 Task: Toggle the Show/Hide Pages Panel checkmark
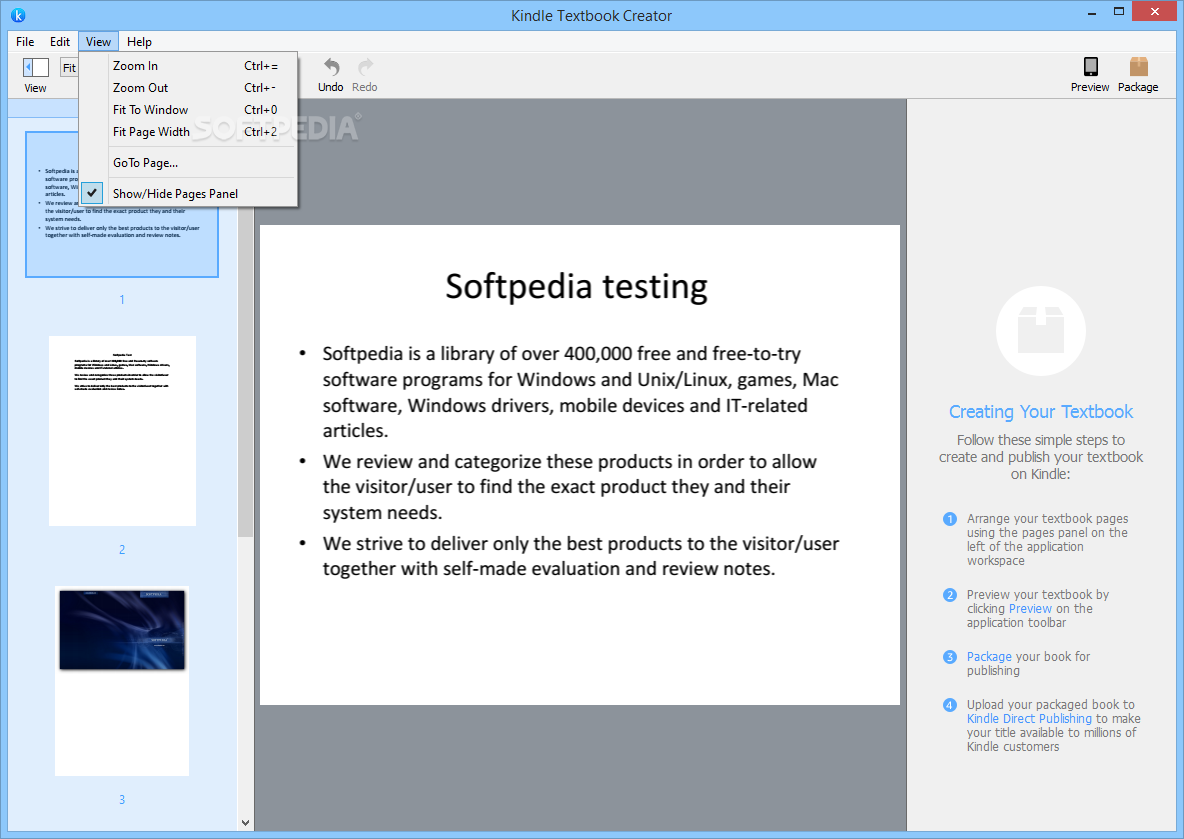(x=92, y=193)
